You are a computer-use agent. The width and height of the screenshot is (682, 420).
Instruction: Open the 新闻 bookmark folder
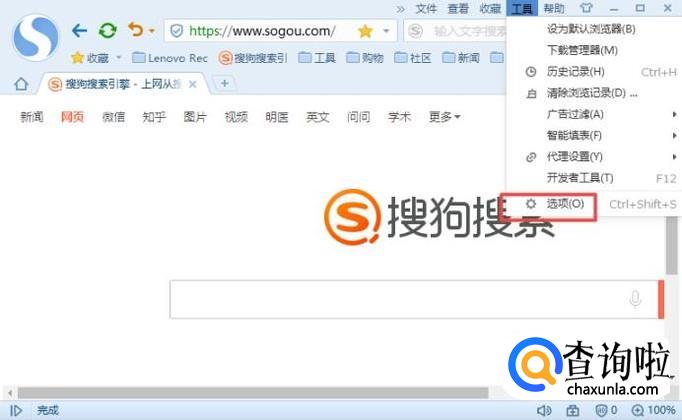pos(461,58)
